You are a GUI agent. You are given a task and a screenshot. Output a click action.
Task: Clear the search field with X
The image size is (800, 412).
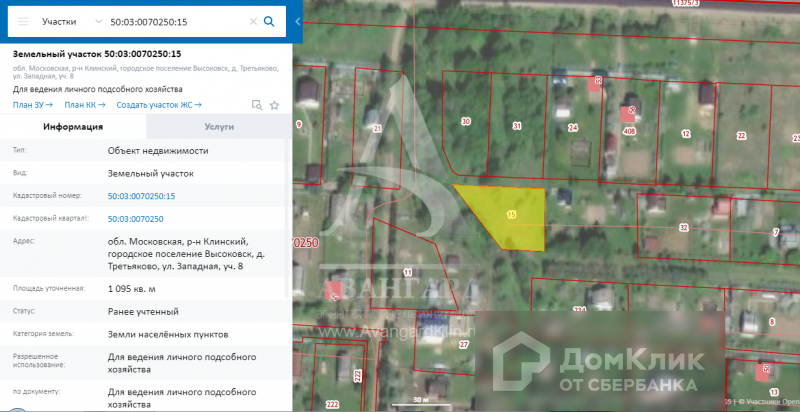click(x=253, y=21)
